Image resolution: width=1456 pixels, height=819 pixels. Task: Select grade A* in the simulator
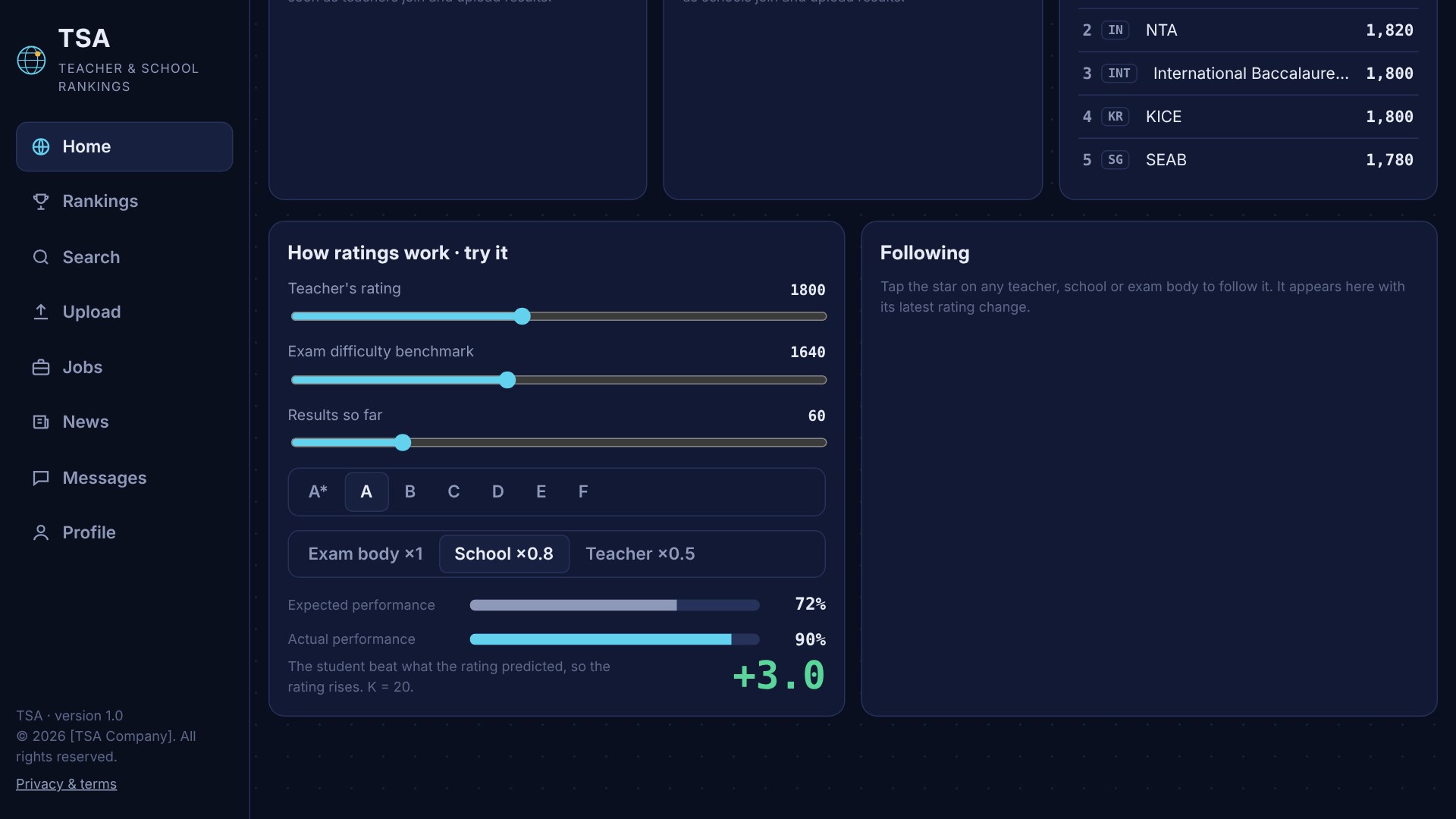point(318,491)
